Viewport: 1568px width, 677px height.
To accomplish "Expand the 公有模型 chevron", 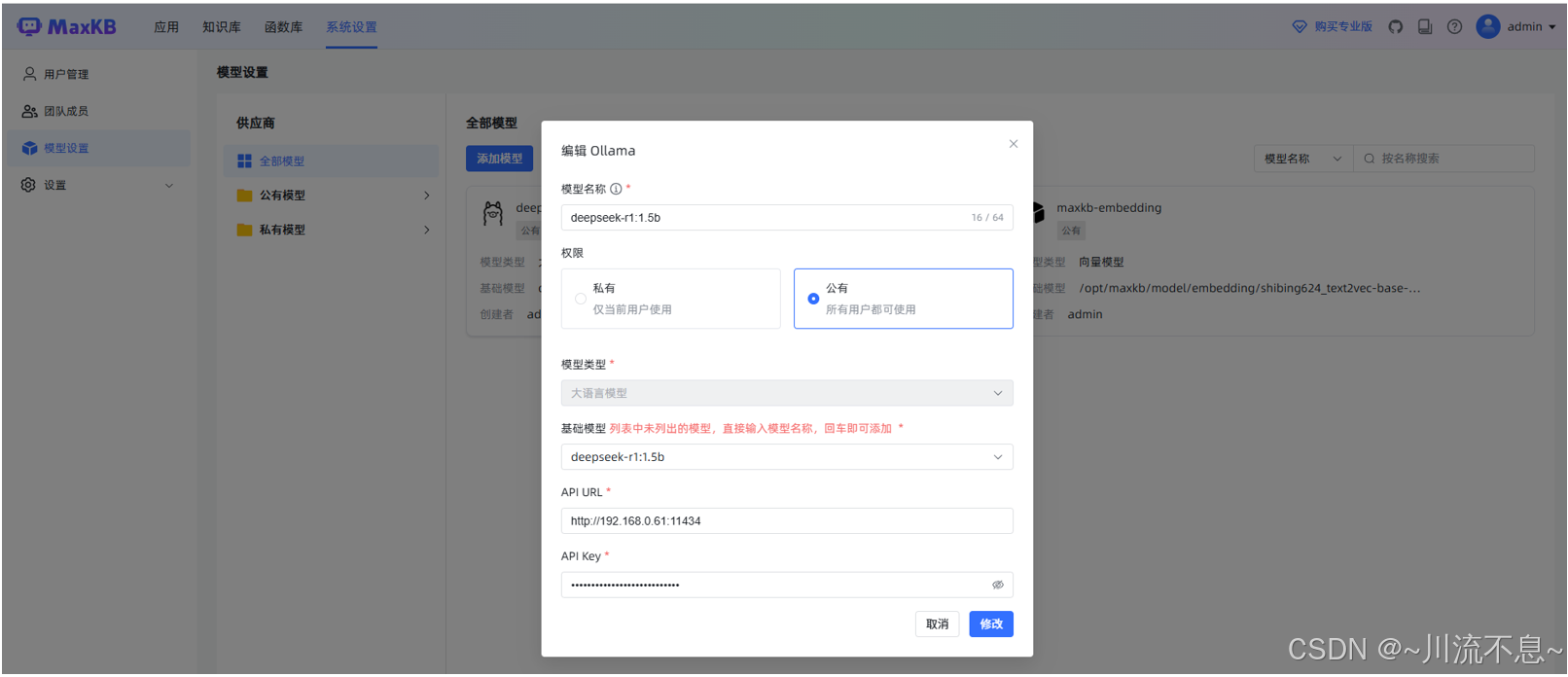I will pyautogui.click(x=427, y=196).
